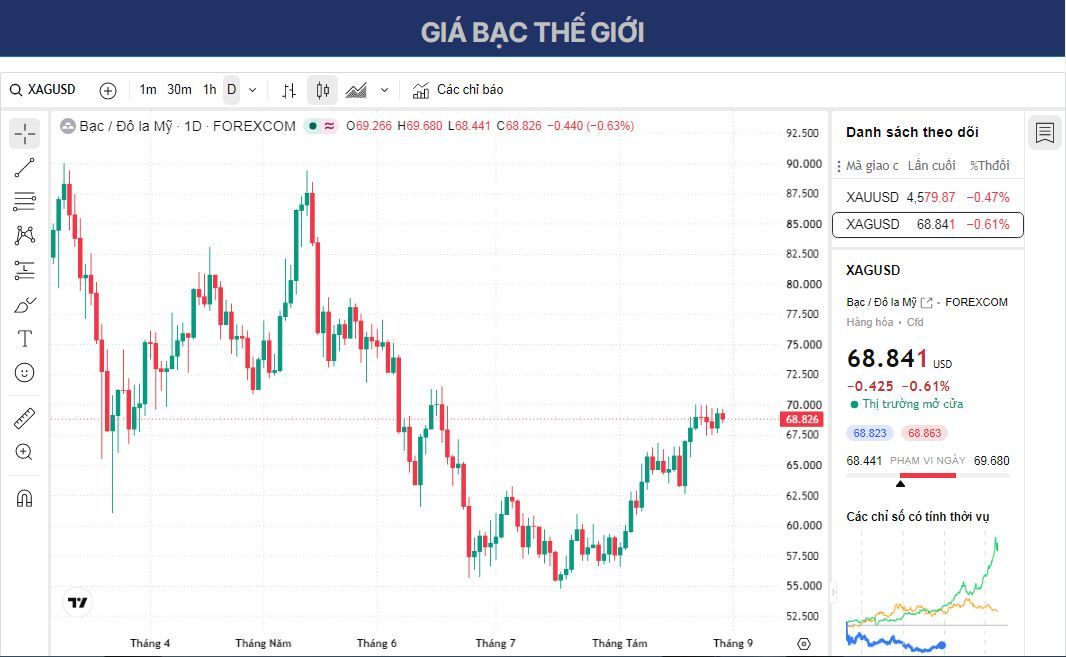Sort by %Thđổi column
The image size is (1066, 657).
click(989, 165)
